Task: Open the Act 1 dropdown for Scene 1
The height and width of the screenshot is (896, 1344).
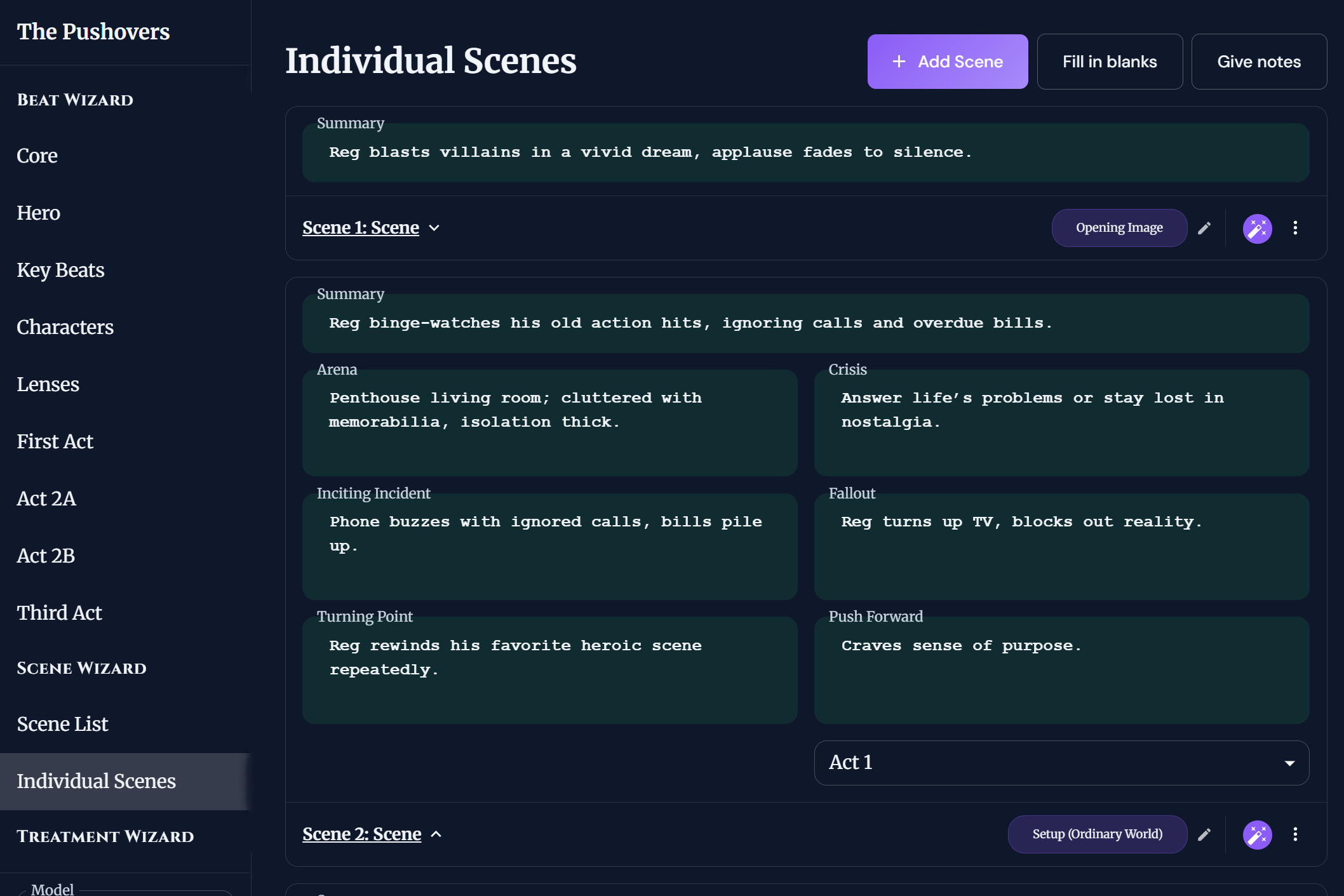Action: pos(1061,763)
